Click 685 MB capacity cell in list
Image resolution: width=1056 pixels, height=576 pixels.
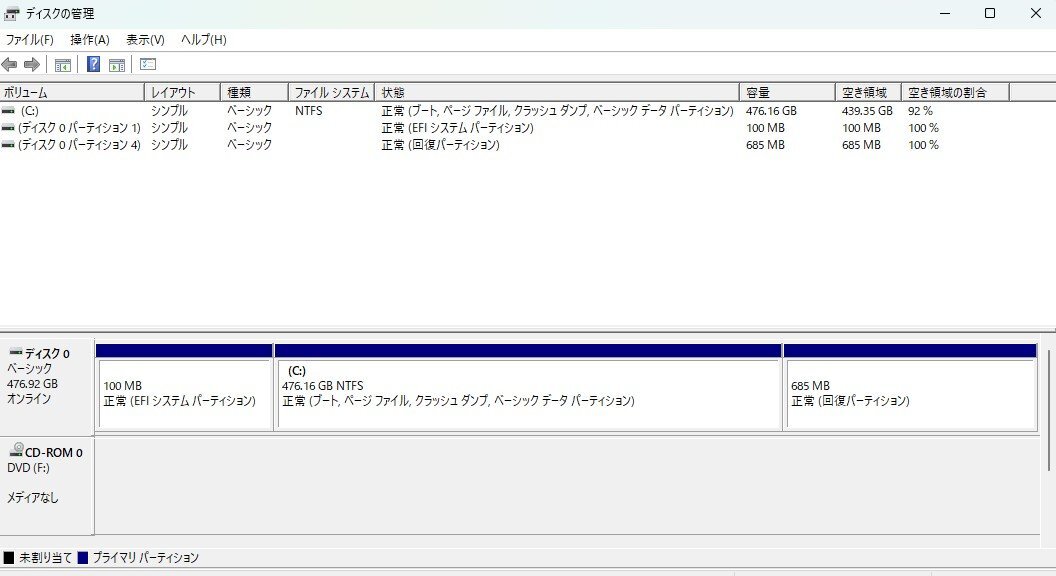pos(765,145)
